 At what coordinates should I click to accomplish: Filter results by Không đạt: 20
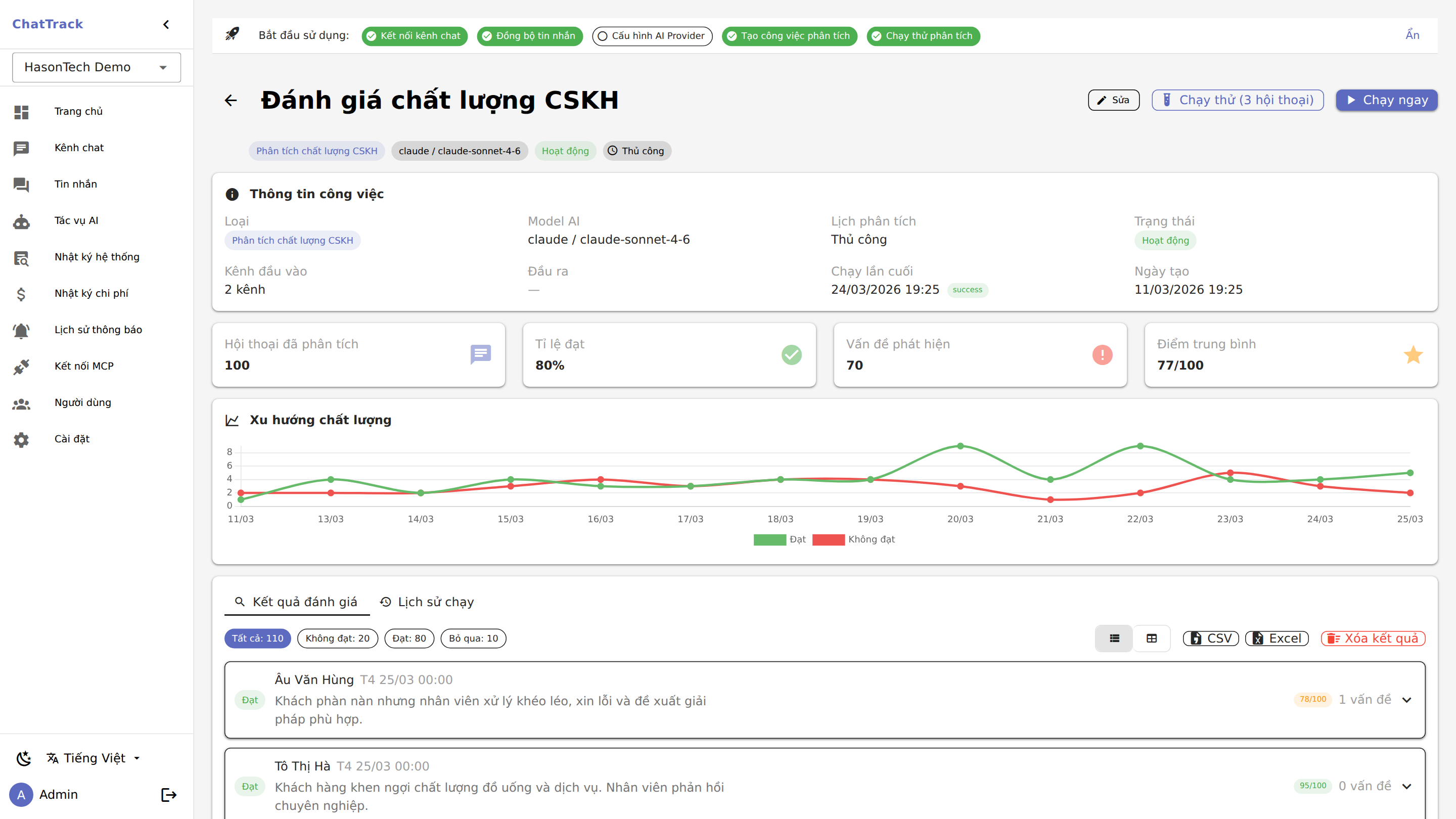click(337, 638)
